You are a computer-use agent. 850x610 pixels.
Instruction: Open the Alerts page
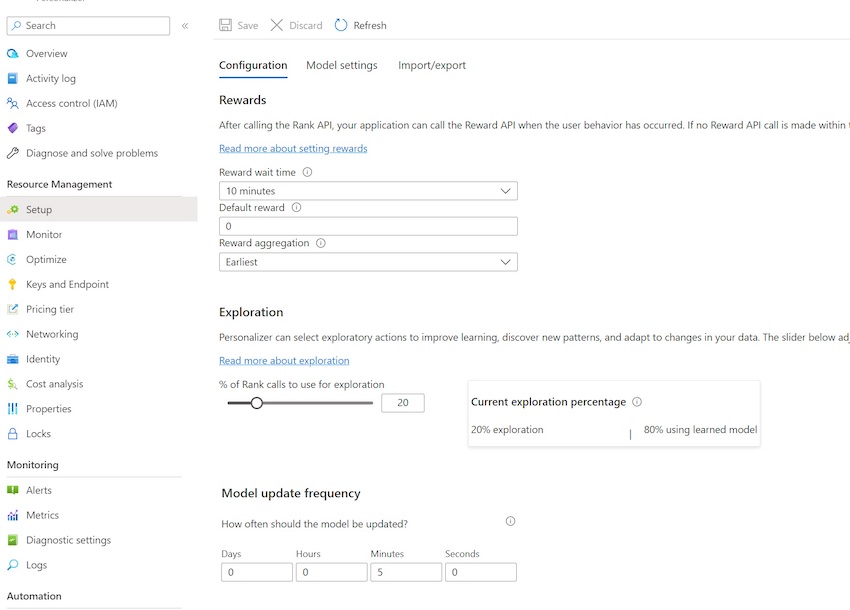pyautogui.click(x=40, y=490)
